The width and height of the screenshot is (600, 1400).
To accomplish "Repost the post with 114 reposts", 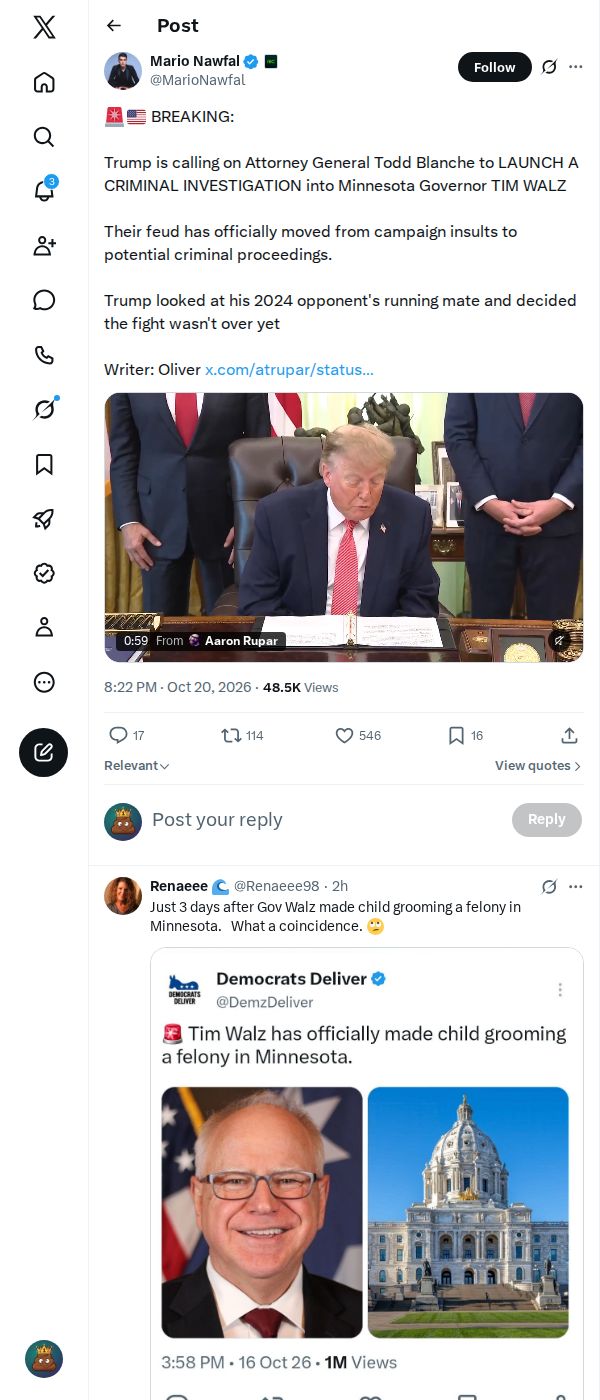I will pyautogui.click(x=242, y=736).
